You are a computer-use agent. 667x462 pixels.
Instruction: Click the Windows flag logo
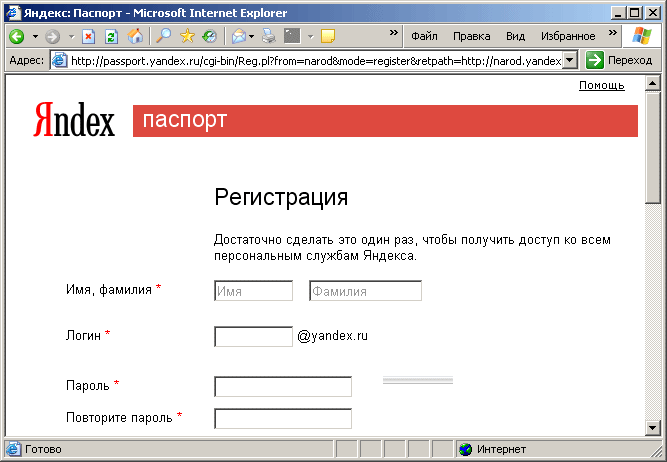coord(642,36)
